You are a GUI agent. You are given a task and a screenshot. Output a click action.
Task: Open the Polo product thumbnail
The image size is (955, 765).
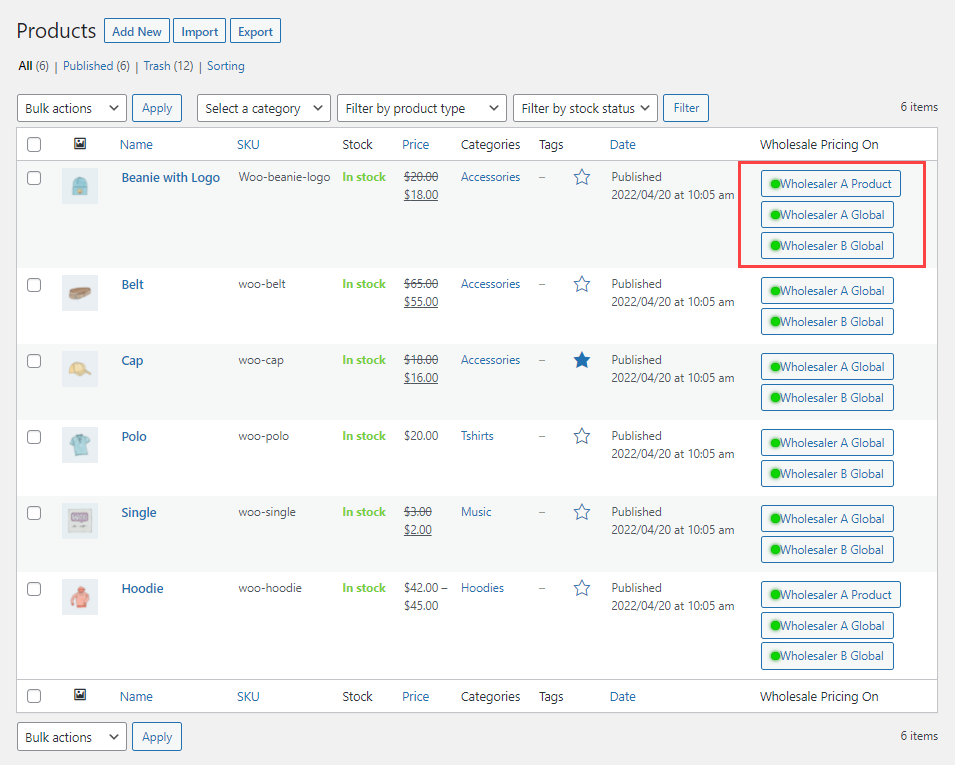[x=80, y=444]
